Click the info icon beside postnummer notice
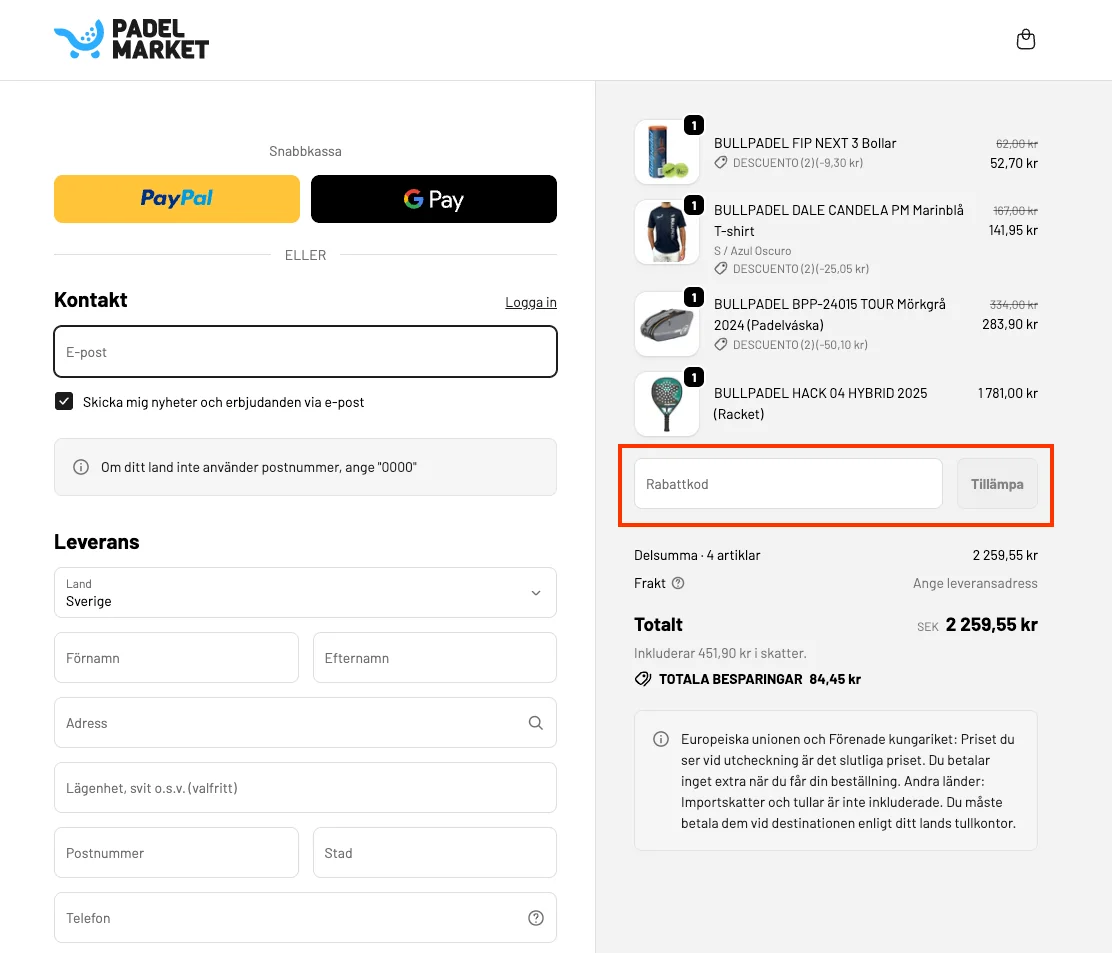This screenshot has width=1112, height=953. 81,467
